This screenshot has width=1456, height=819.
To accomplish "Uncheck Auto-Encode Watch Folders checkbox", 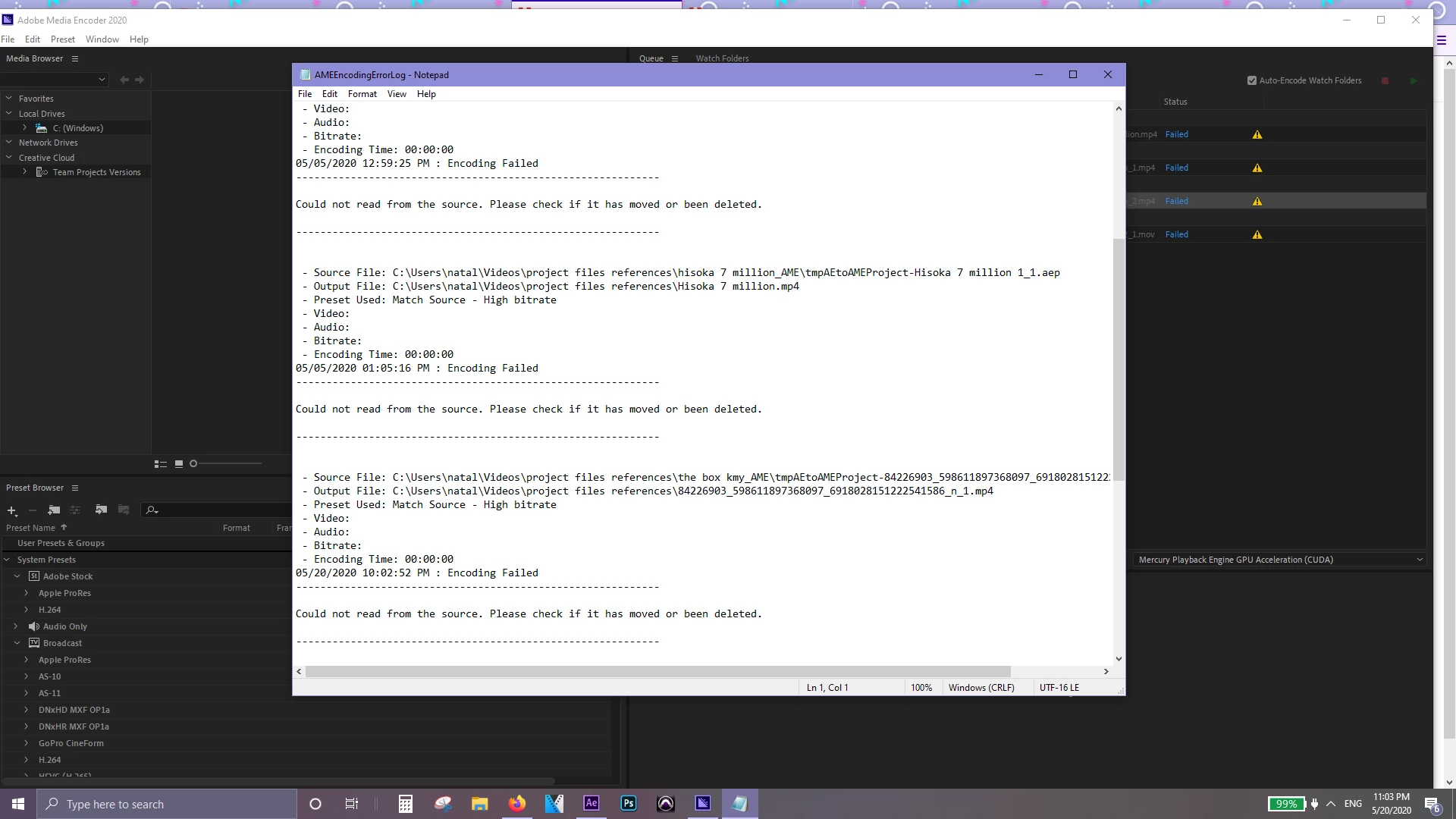I will tap(1252, 80).
